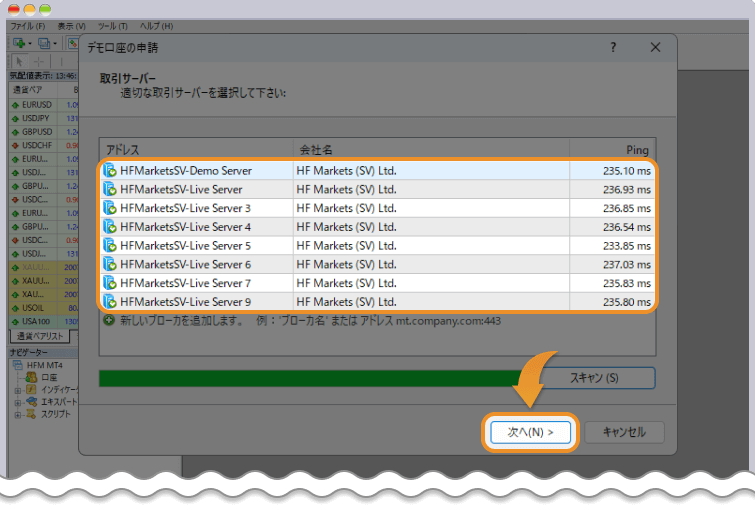Select the Cursor arrow tool
Viewport: 755px width, 508px height.
19,61
